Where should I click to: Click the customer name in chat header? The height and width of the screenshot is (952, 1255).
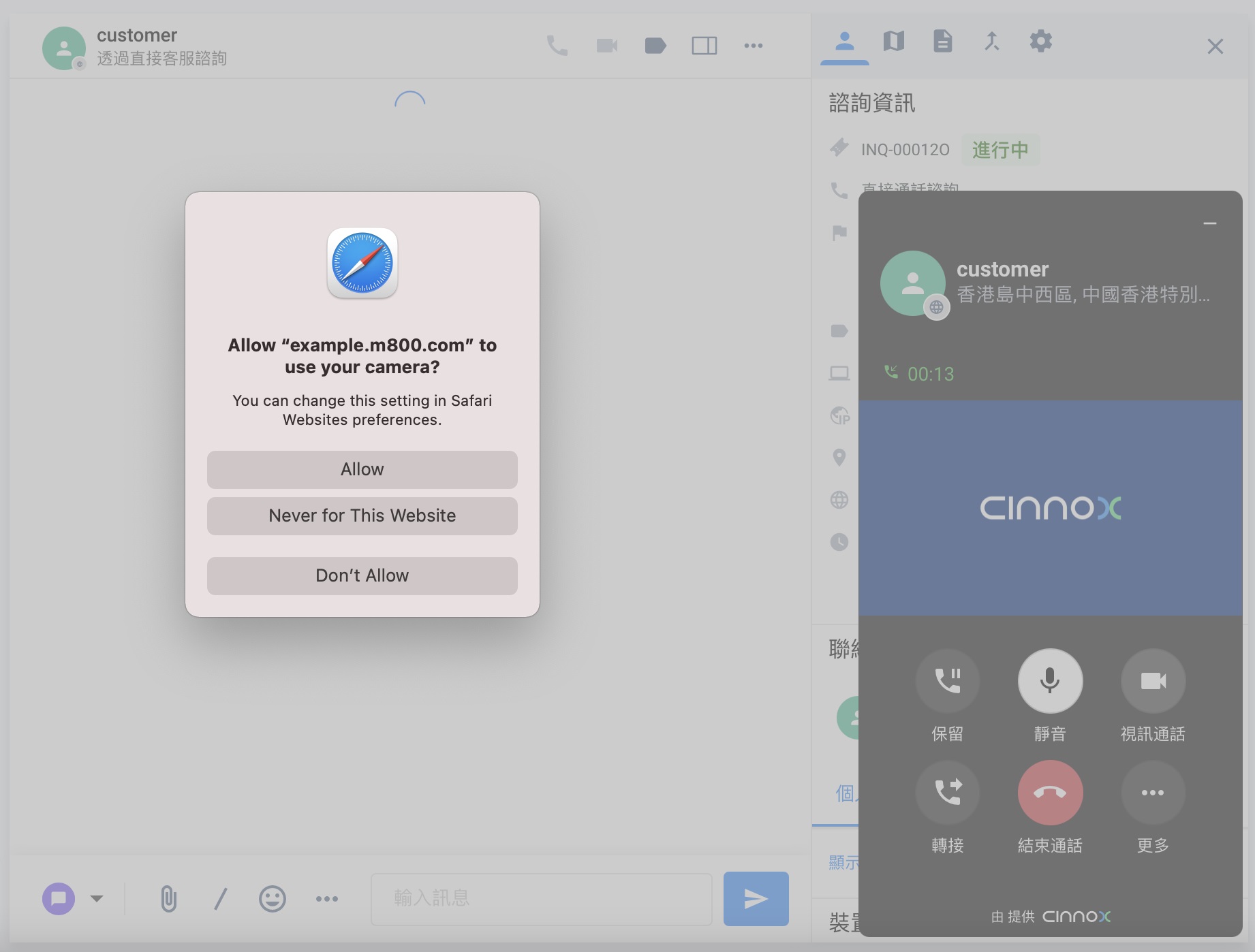pyautogui.click(x=137, y=35)
